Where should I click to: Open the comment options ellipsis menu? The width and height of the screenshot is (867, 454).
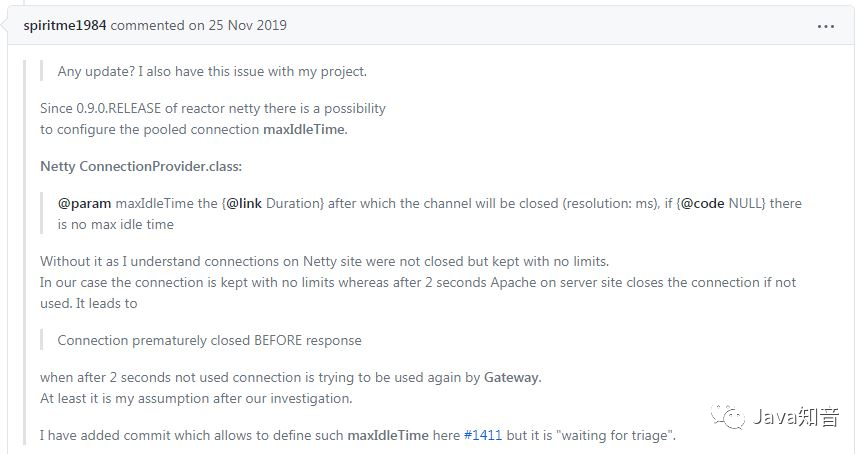pos(826,25)
